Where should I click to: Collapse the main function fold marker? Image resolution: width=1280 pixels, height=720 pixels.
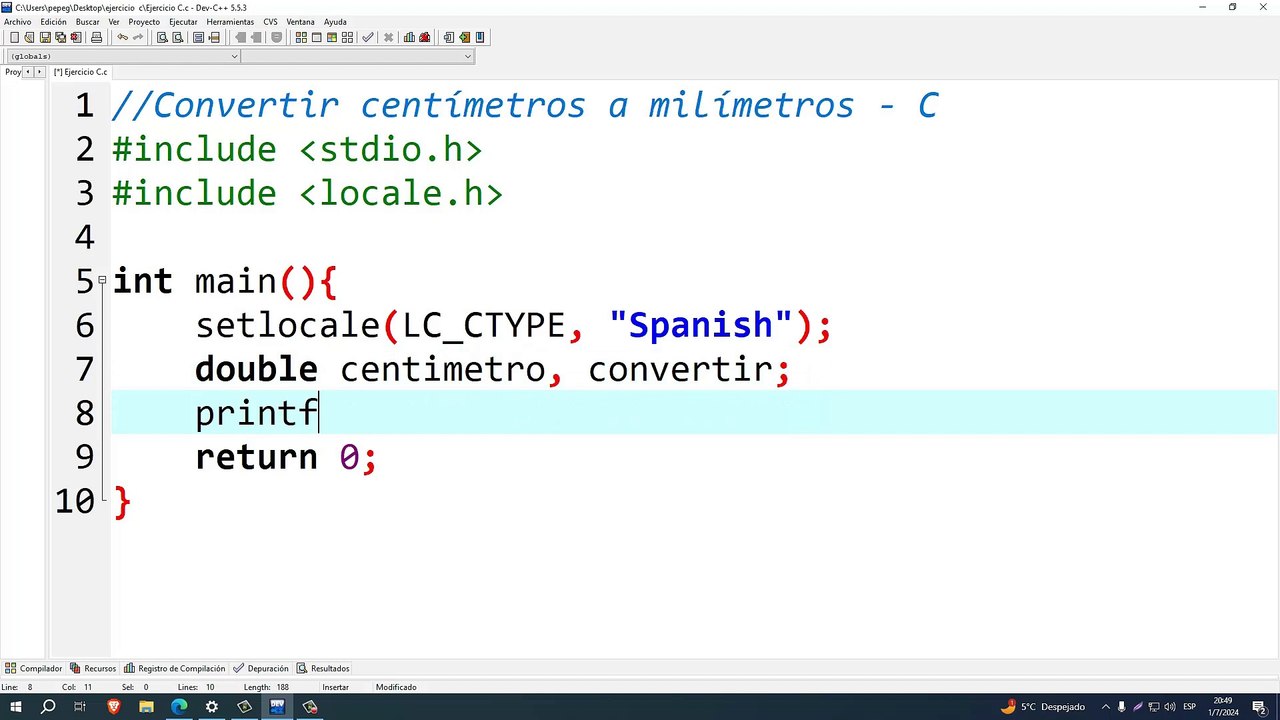click(x=102, y=281)
